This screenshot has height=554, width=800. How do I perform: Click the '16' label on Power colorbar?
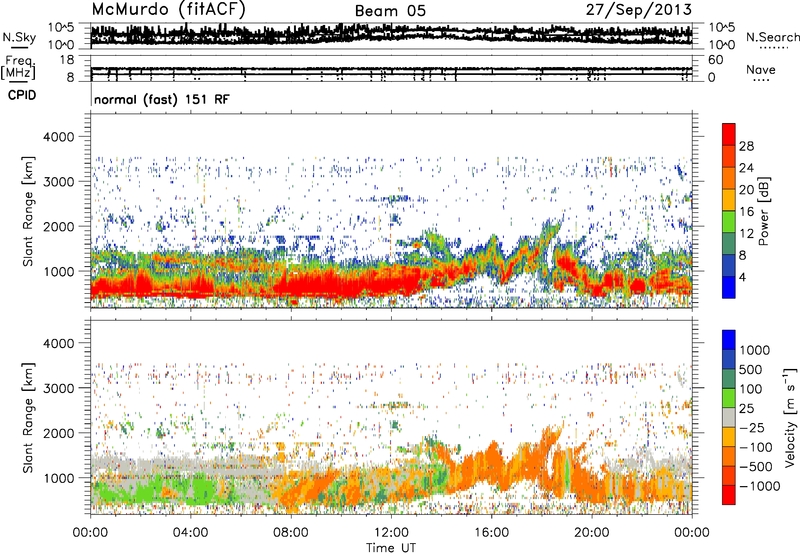tap(746, 212)
